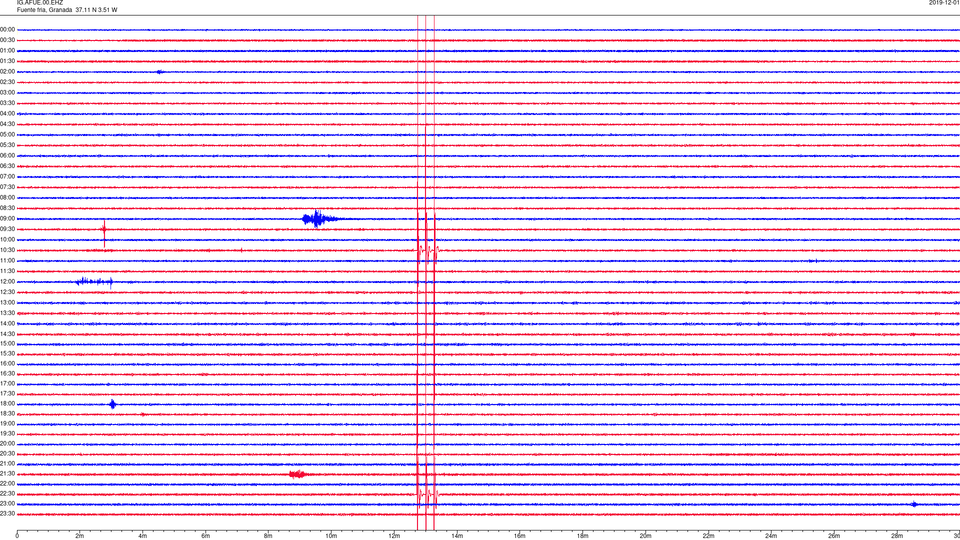Select the 15:00 trace time label
The width and height of the screenshot is (960, 540).
8,343
